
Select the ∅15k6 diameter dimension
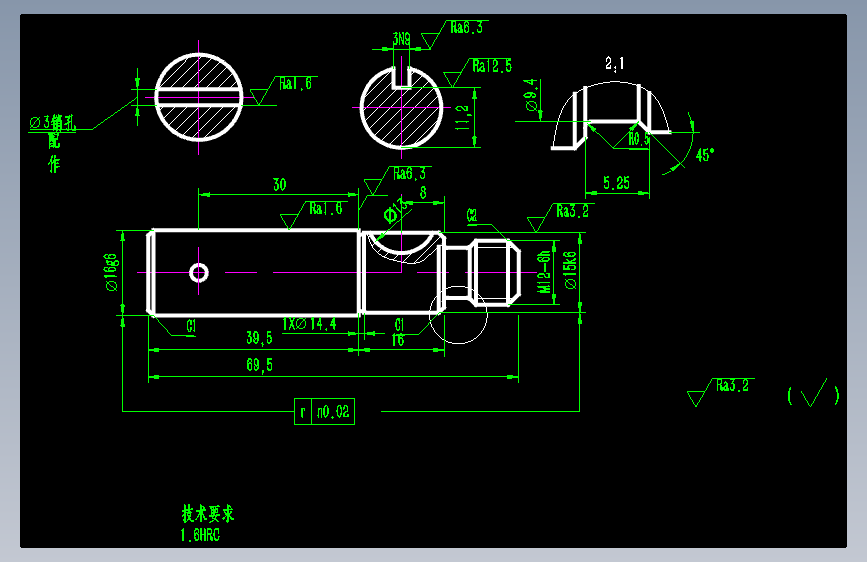click(x=570, y=270)
